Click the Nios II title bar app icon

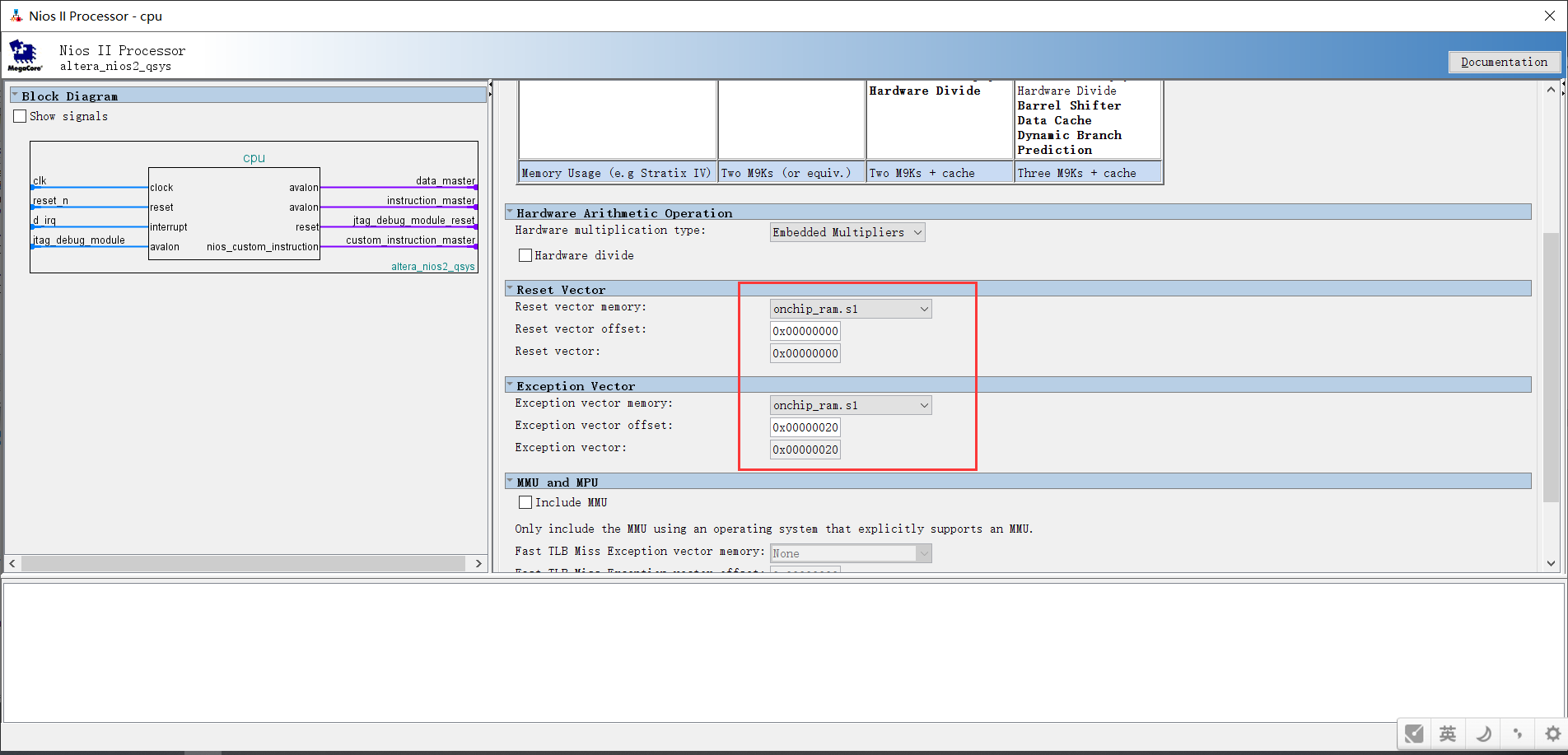[16, 16]
